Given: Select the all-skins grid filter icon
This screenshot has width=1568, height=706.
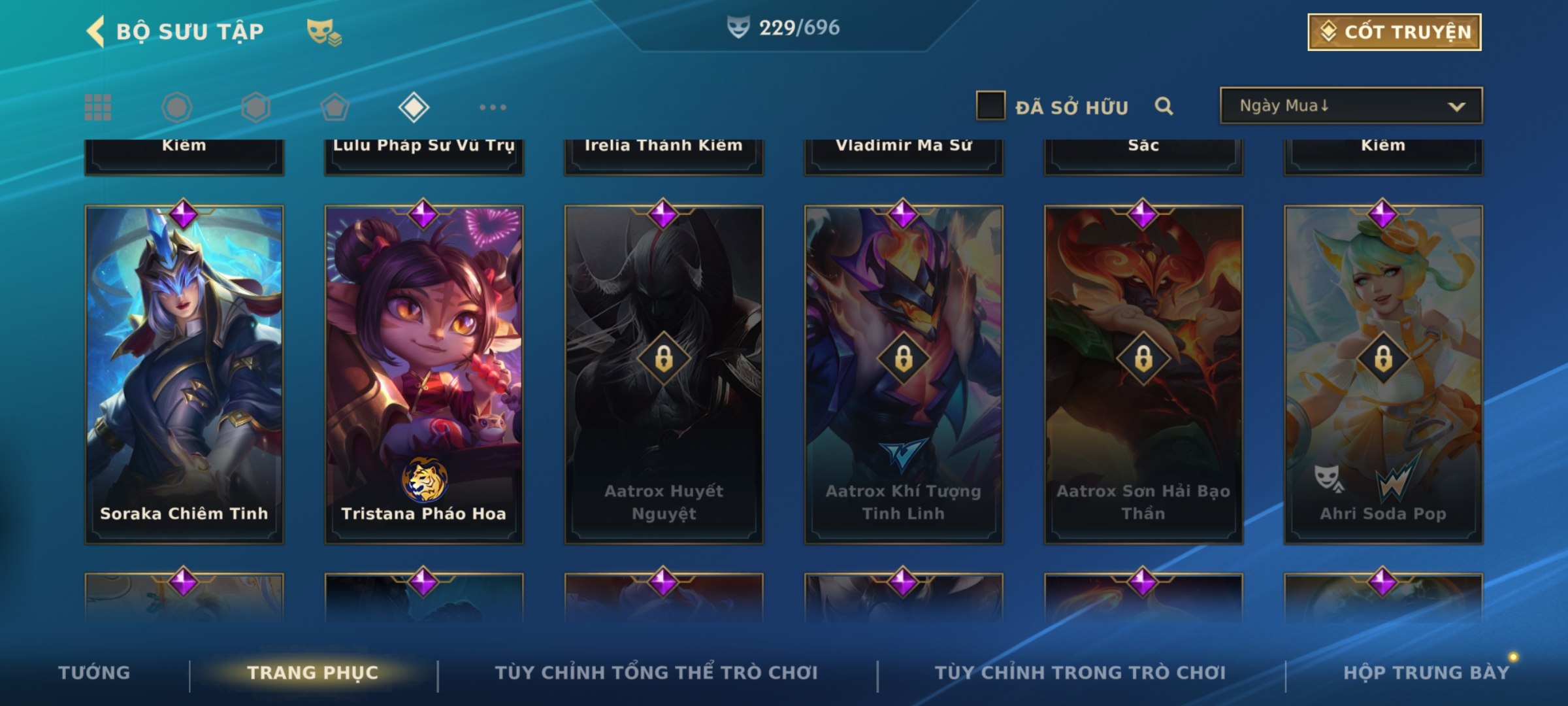Looking at the screenshot, I should [98, 107].
